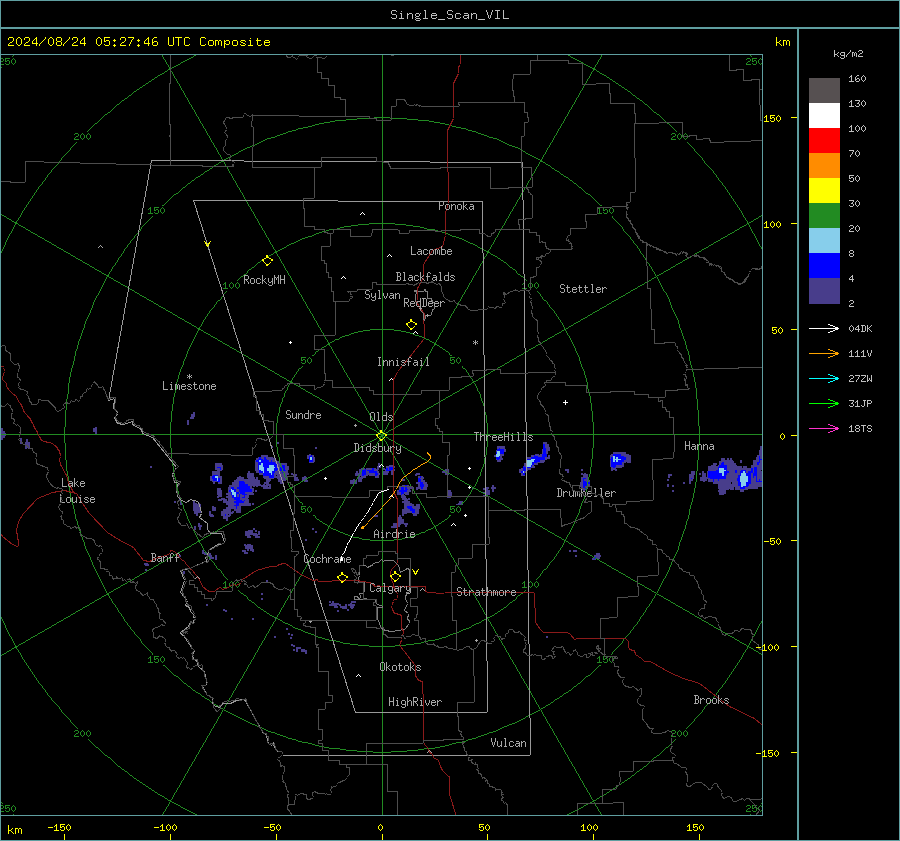Click the magenta 18TS track arrow
This screenshot has height=841, width=900.
pyautogui.click(x=824, y=428)
